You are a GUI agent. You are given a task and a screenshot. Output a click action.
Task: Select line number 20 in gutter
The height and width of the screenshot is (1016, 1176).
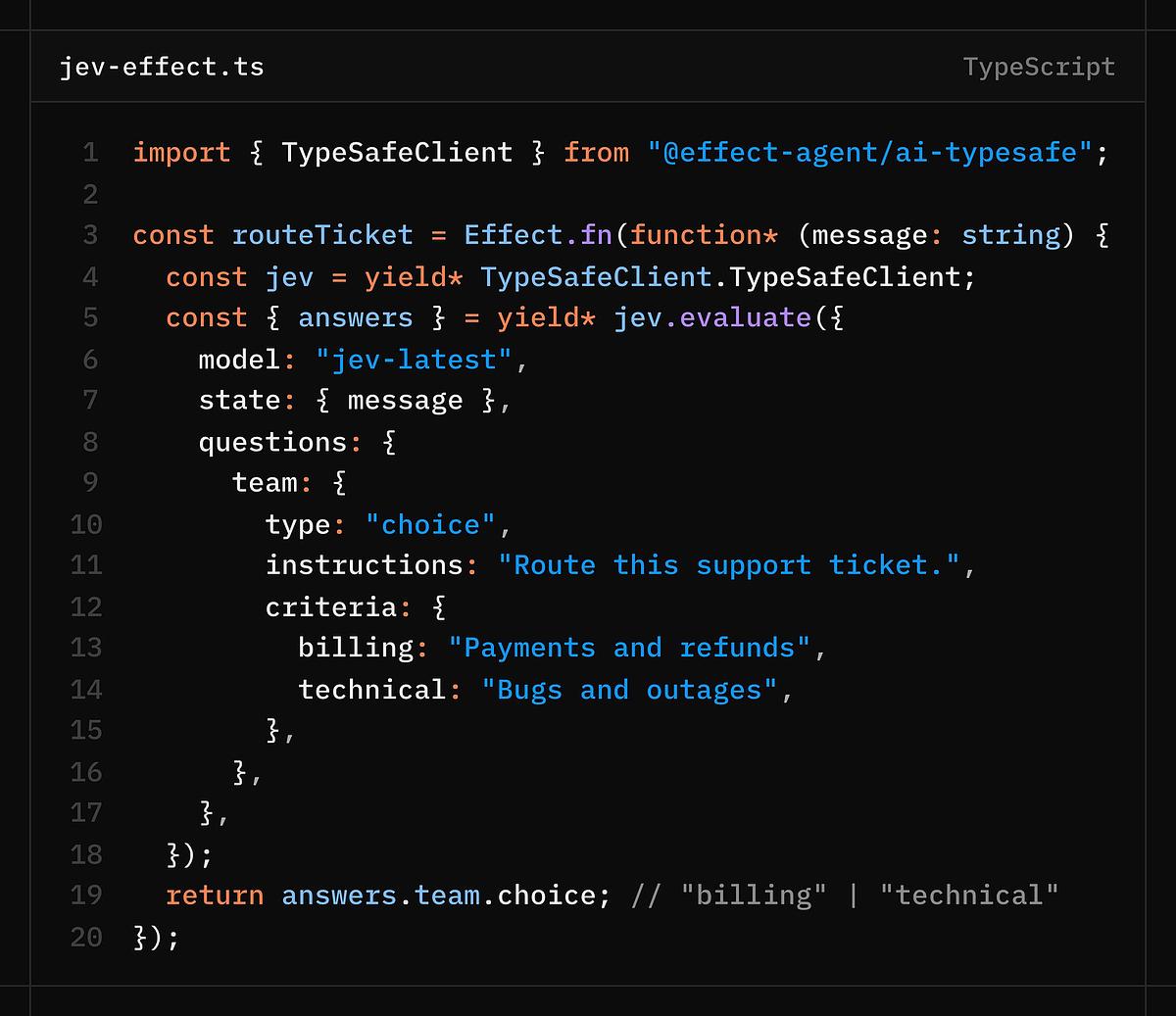86,938
